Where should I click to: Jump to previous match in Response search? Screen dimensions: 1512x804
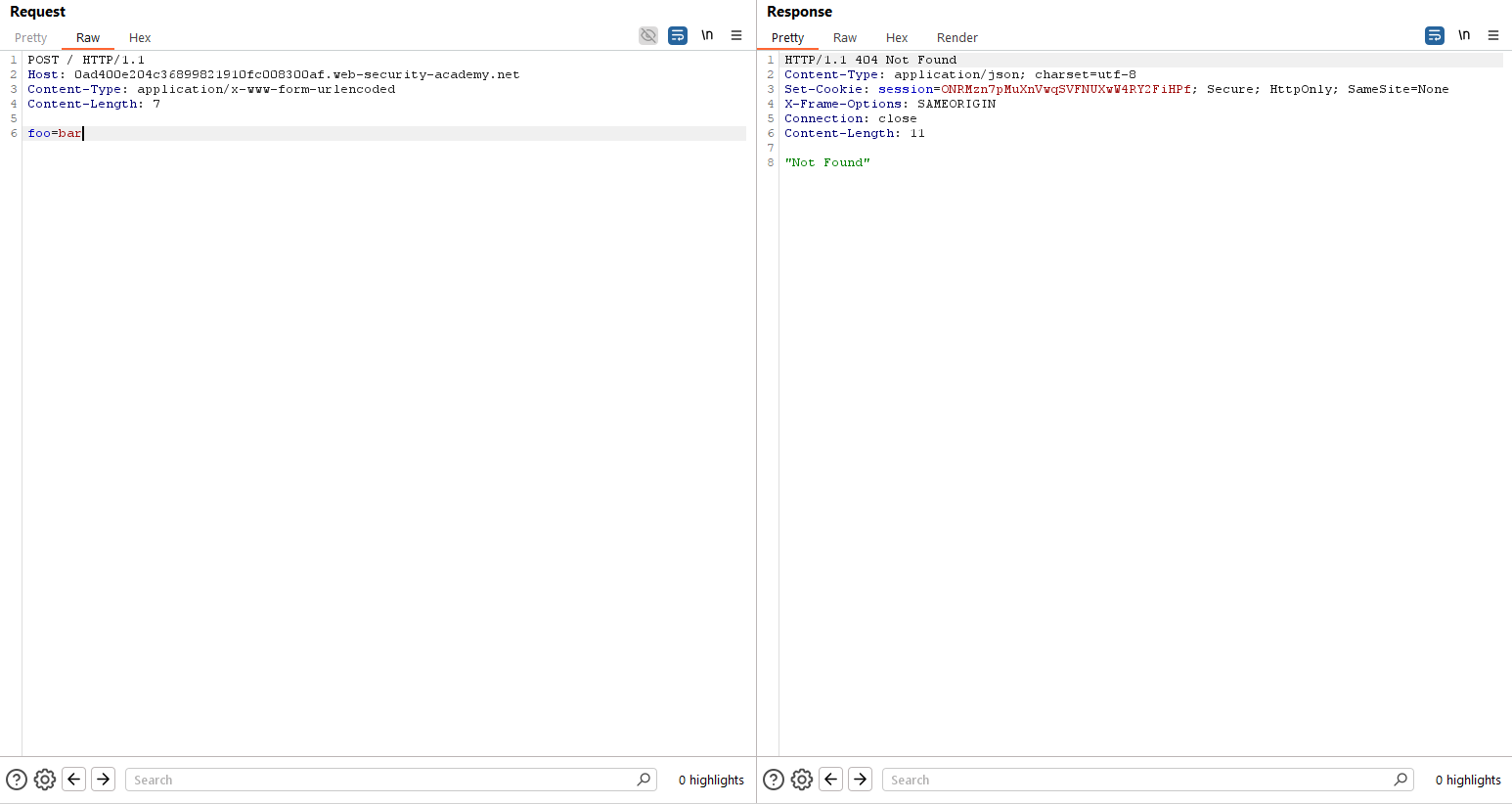(x=831, y=780)
